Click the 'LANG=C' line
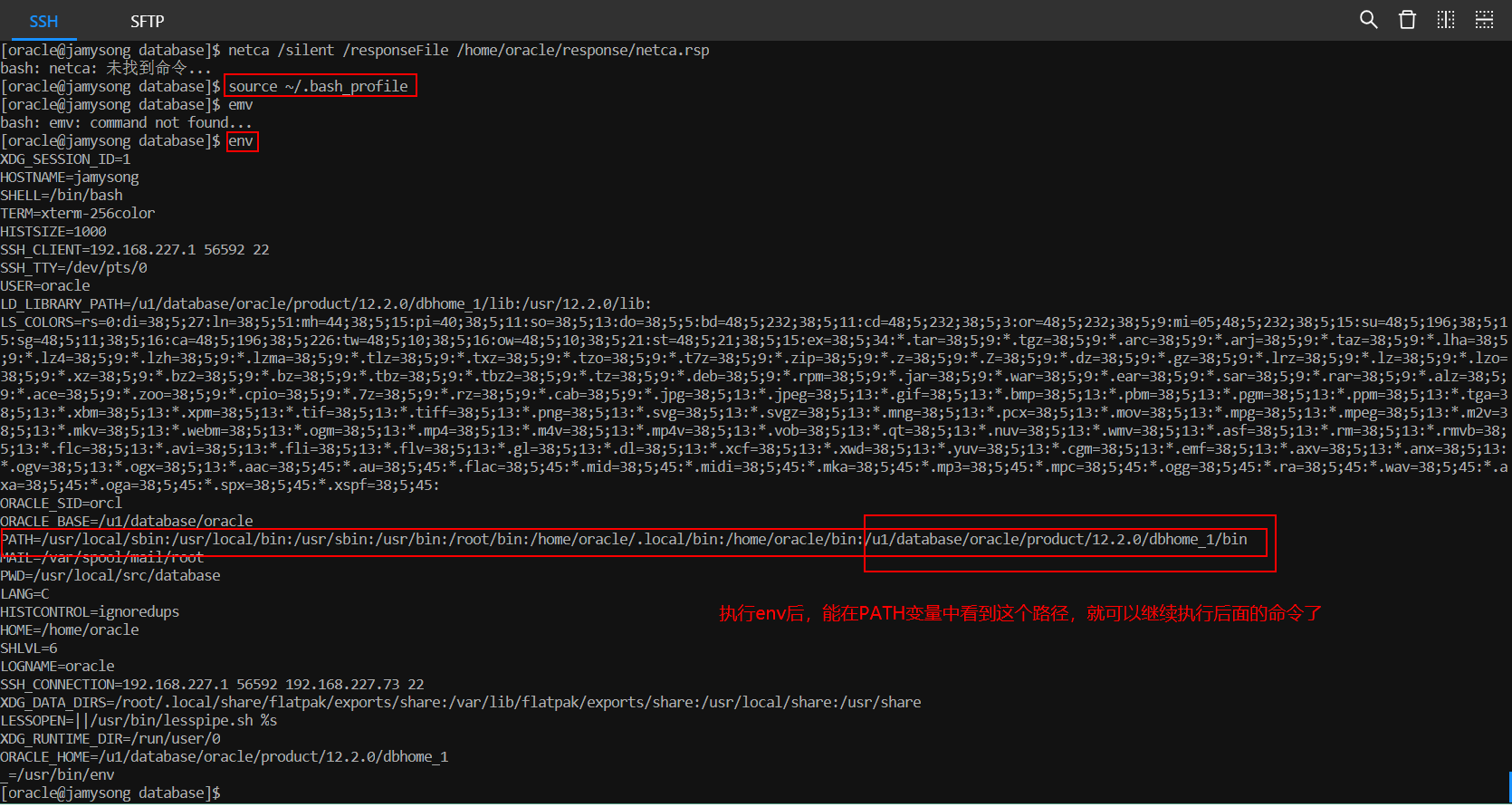 [x=24, y=594]
